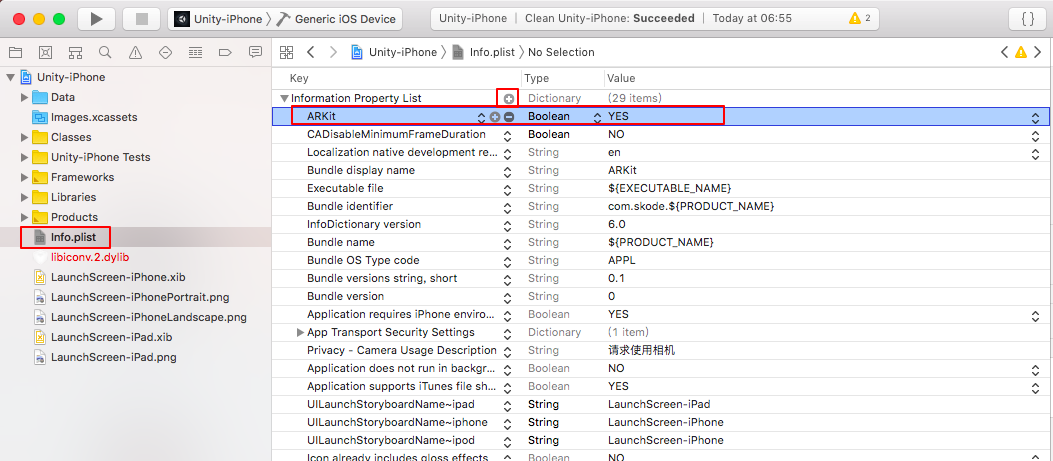The image size is (1053, 461).
Task: Expand App Transport Security Settings row
Action: point(300,333)
